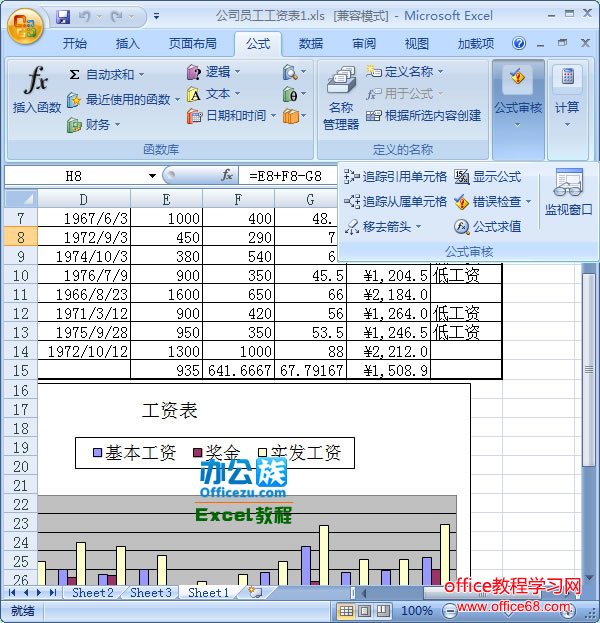Redo the last action
Viewport: 600px width, 623px height.
[x=117, y=17]
